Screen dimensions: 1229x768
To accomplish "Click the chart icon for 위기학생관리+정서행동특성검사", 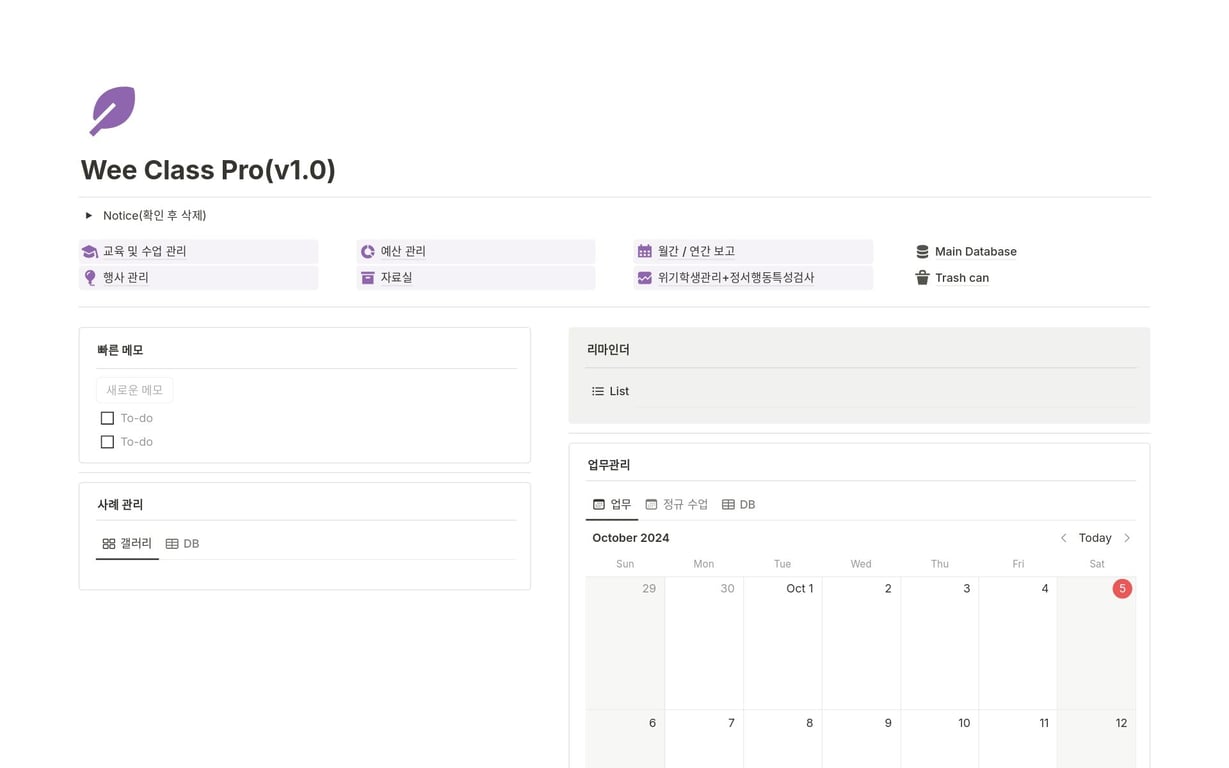I will click(x=645, y=278).
